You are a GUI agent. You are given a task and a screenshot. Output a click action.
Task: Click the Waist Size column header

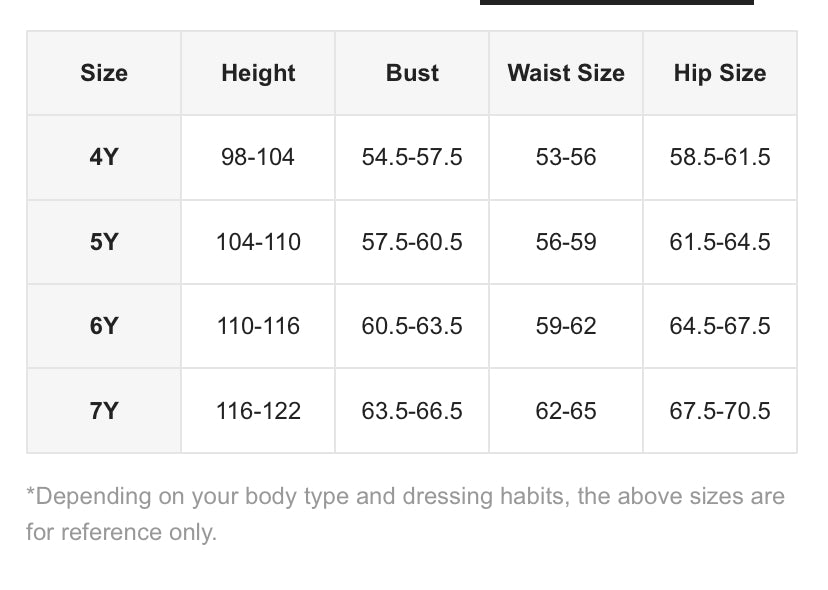[x=566, y=73]
